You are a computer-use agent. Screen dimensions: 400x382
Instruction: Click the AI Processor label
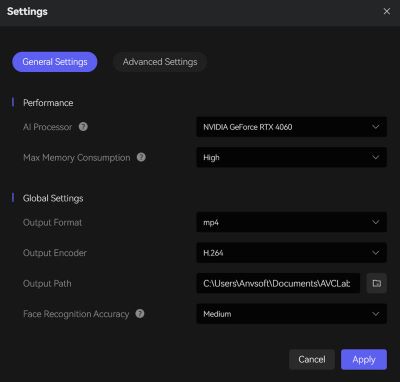(47, 127)
